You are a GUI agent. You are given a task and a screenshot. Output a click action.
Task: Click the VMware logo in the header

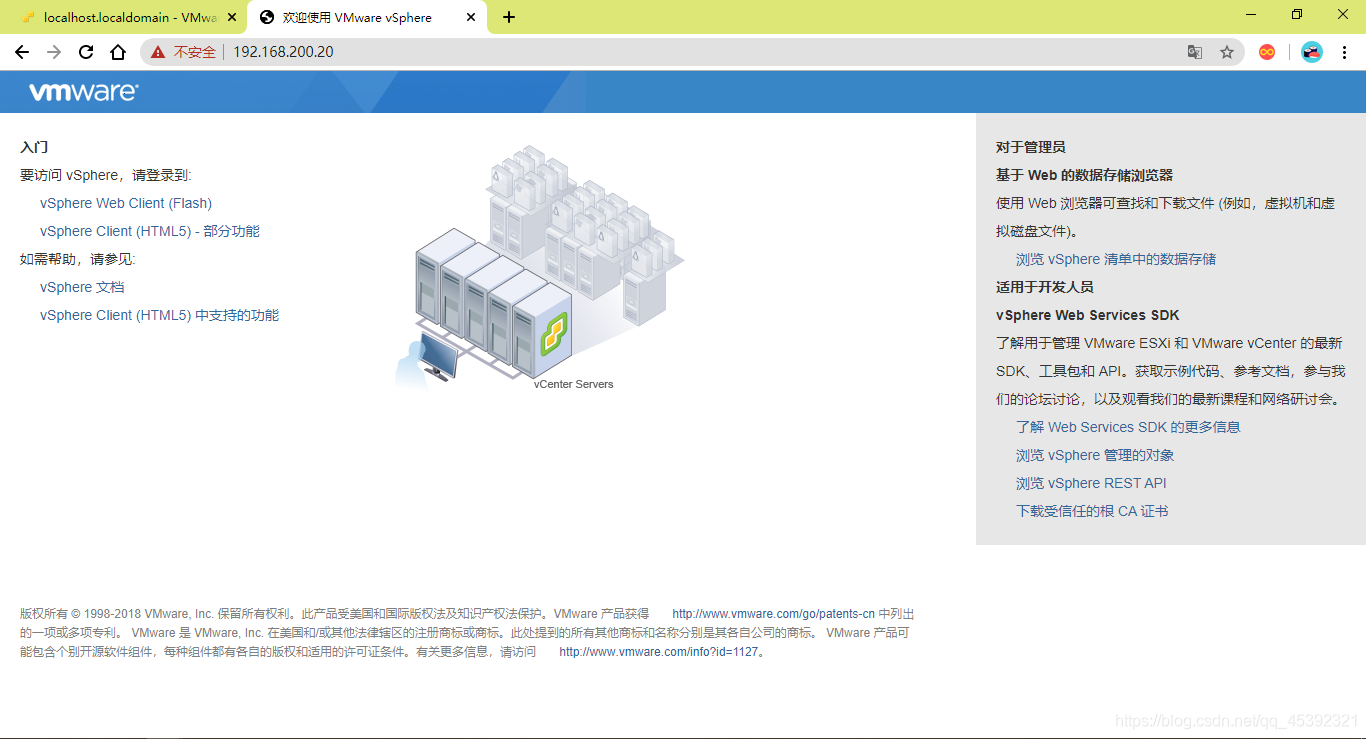click(83, 92)
